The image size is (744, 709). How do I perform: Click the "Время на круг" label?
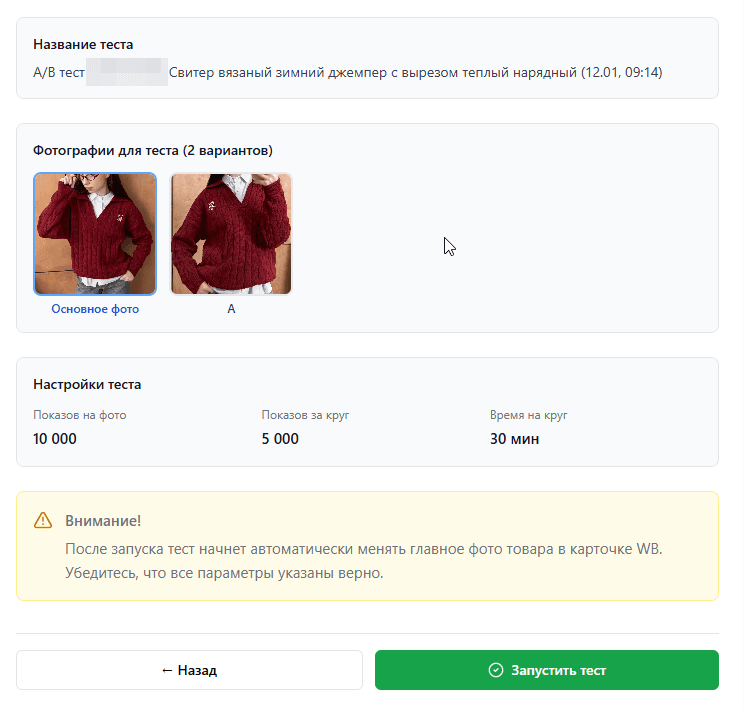click(528, 414)
